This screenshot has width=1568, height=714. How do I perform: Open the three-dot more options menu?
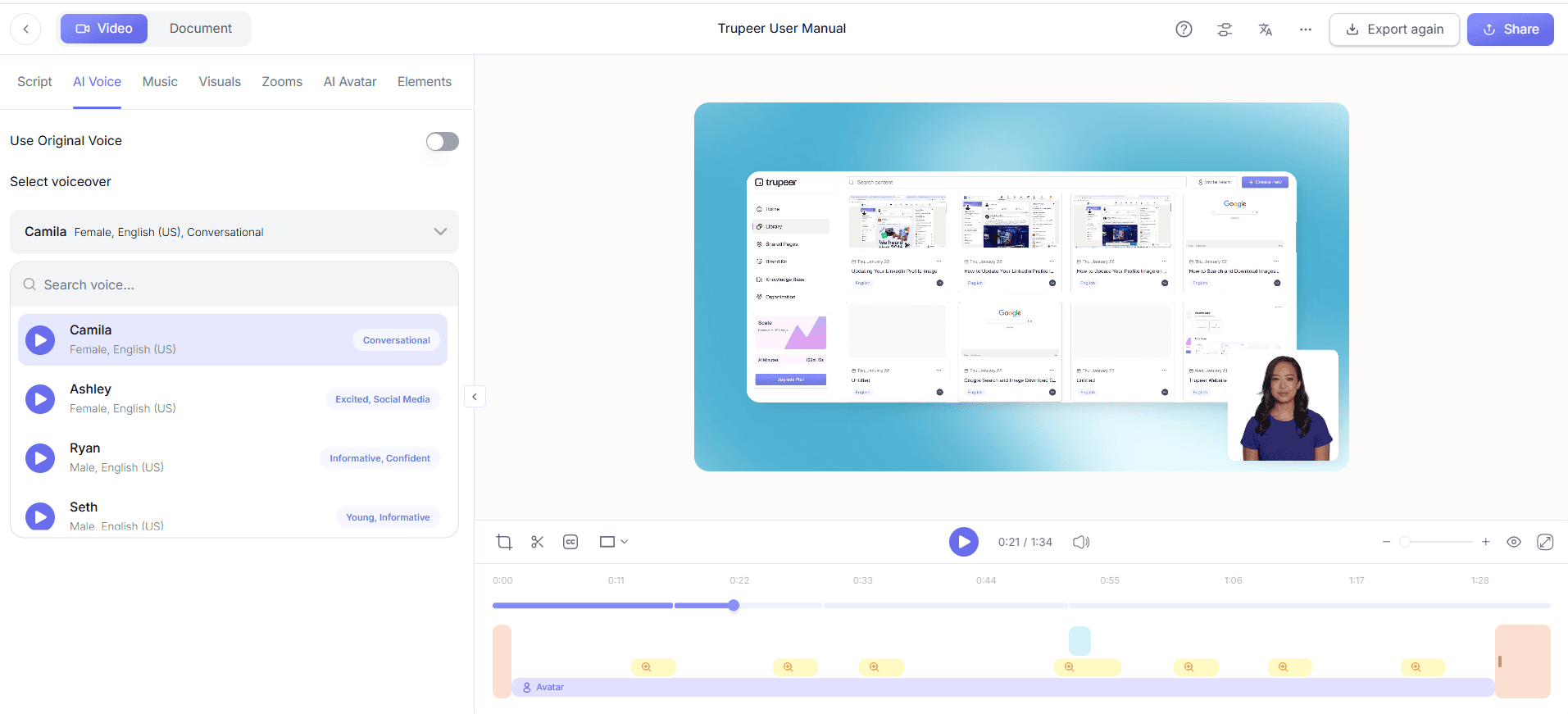[1306, 30]
